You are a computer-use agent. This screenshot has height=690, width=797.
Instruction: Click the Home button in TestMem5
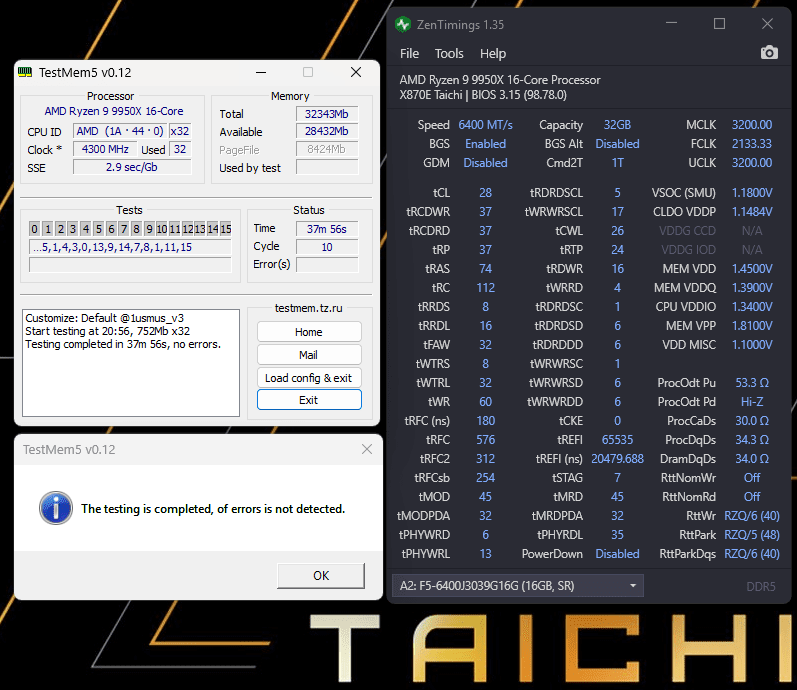pyautogui.click(x=309, y=332)
